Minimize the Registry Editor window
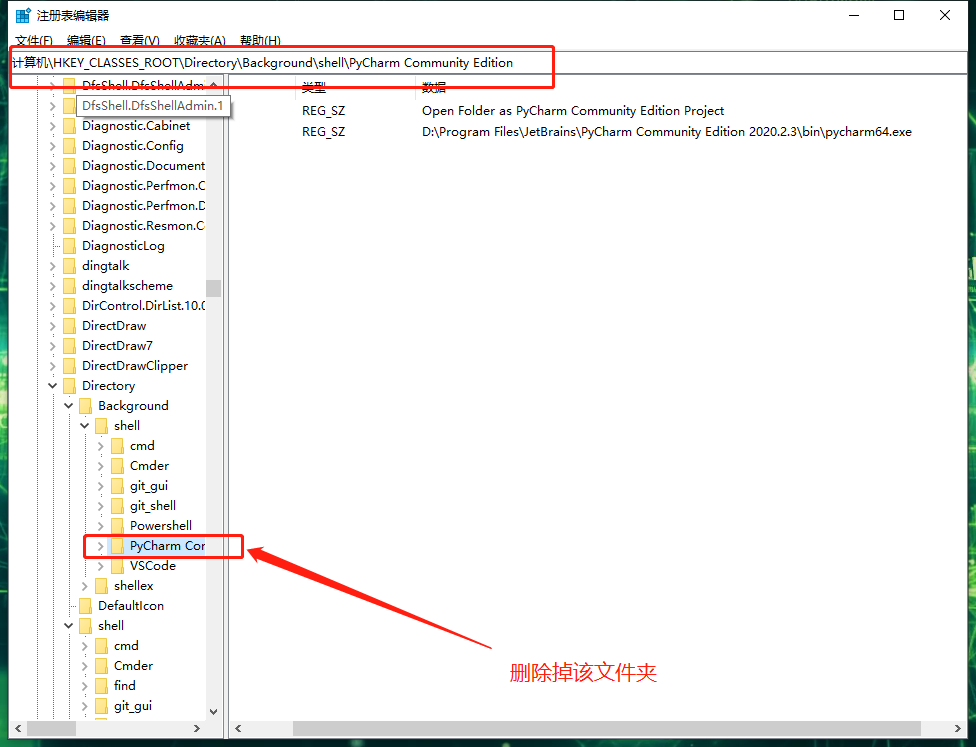 click(854, 15)
